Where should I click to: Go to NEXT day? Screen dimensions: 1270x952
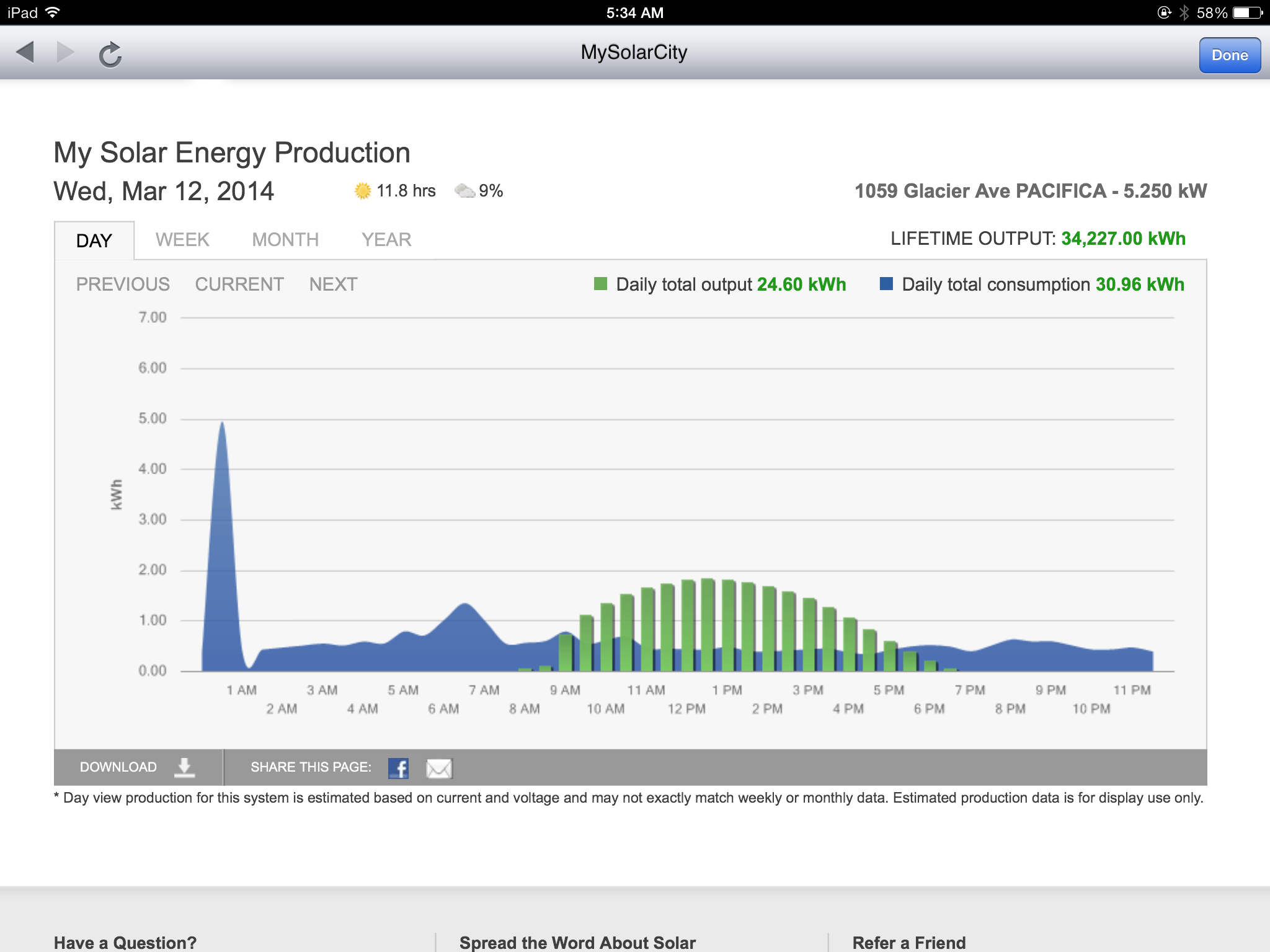(x=333, y=284)
